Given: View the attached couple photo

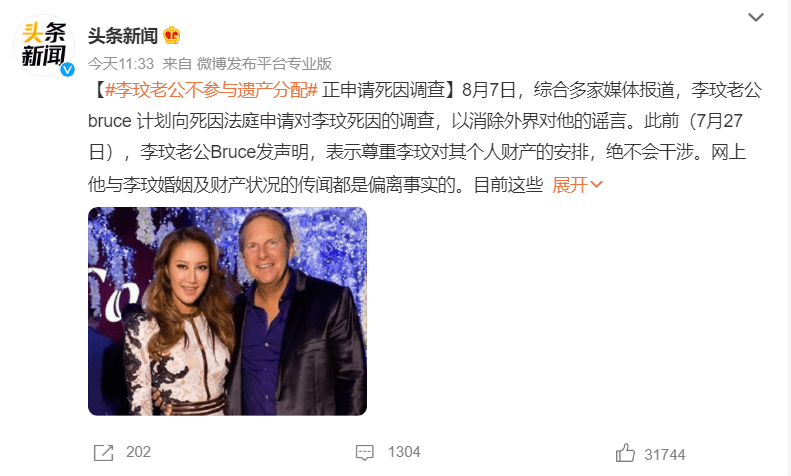Looking at the screenshot, I should pos(228,311).
